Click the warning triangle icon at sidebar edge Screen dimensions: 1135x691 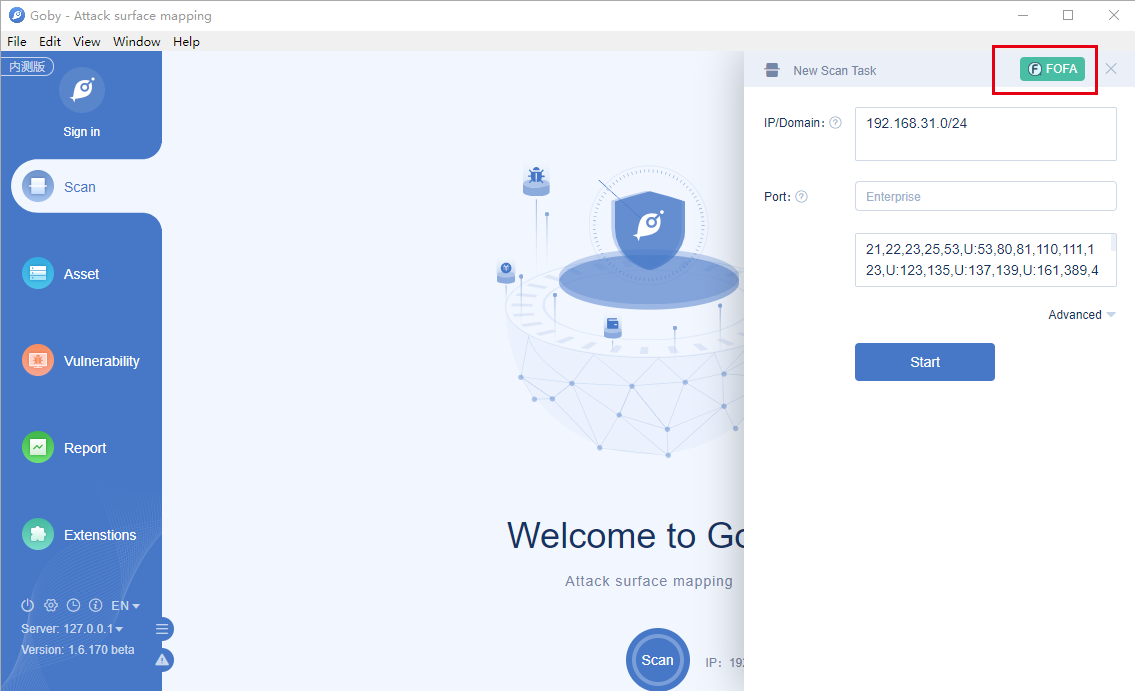coord(162,660)
